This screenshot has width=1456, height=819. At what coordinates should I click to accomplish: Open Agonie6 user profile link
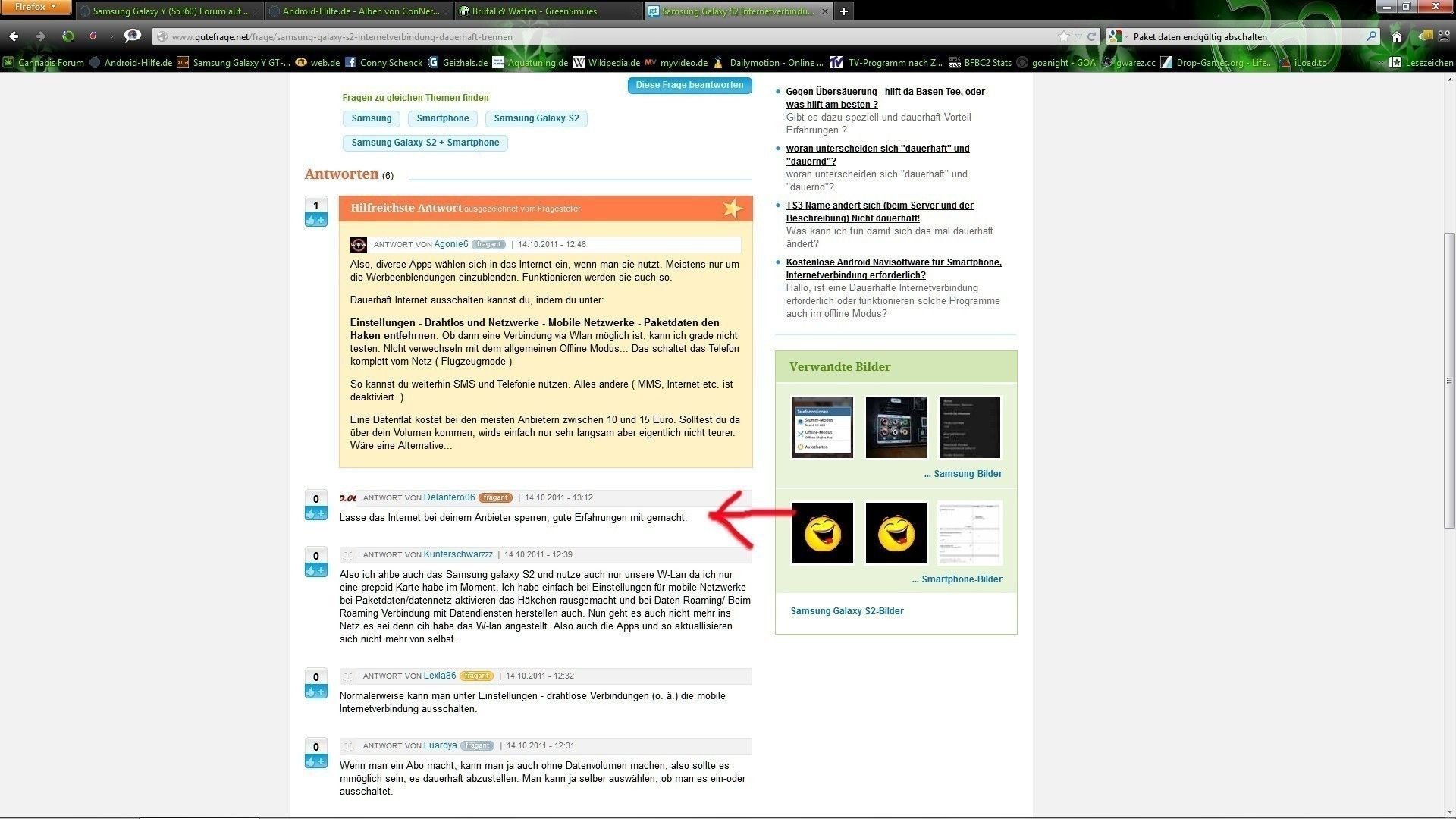(x=451, y=244)
